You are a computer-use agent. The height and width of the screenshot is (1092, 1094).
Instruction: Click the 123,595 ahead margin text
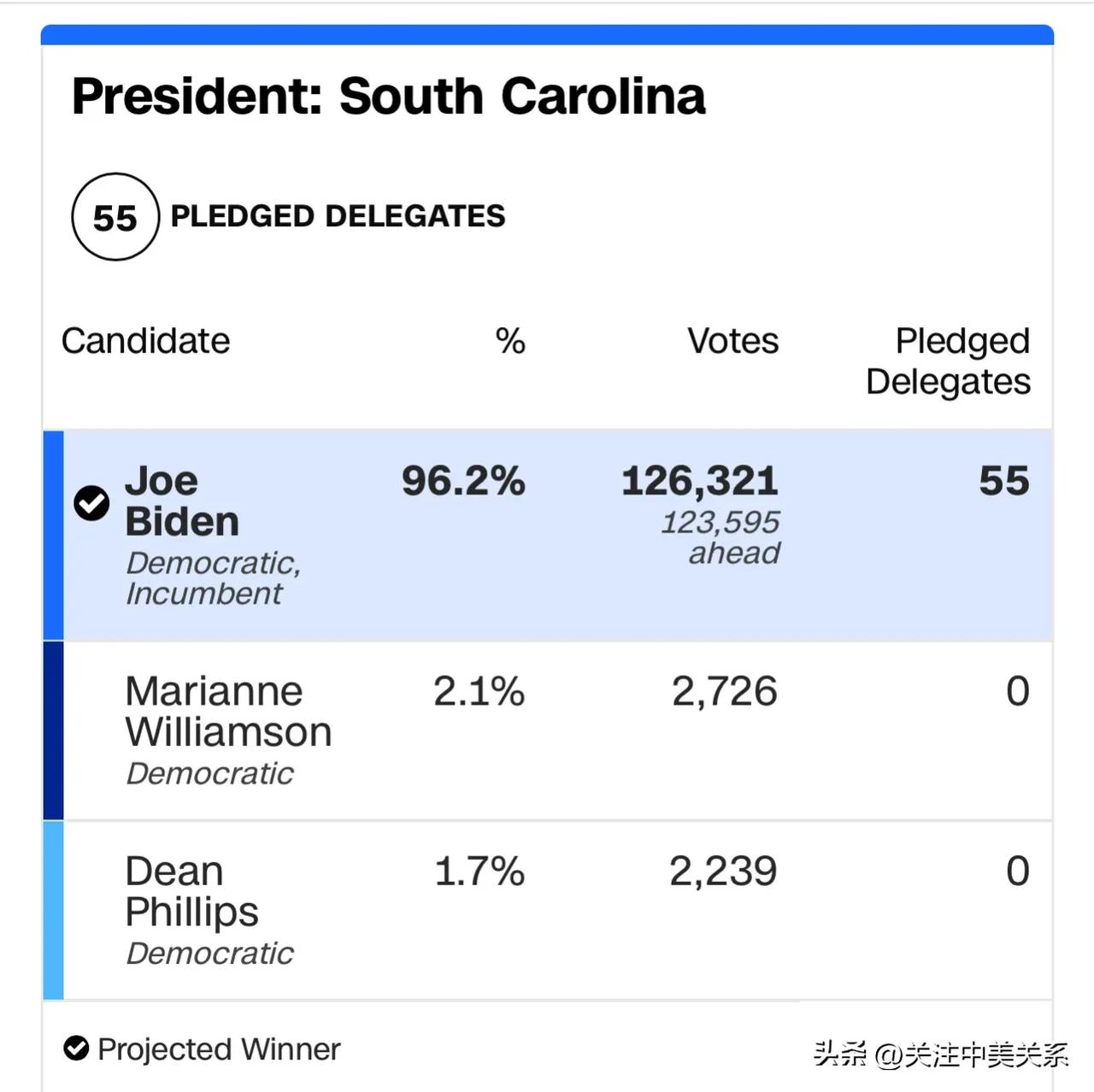pos(721,537)
